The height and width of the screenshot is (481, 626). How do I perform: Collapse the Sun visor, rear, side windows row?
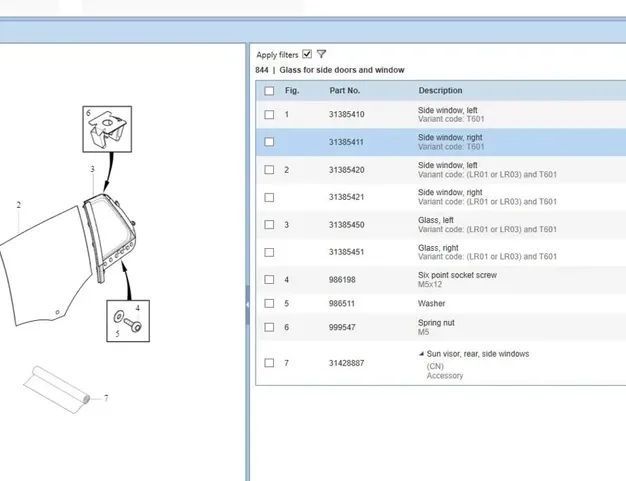click(421, 354)
